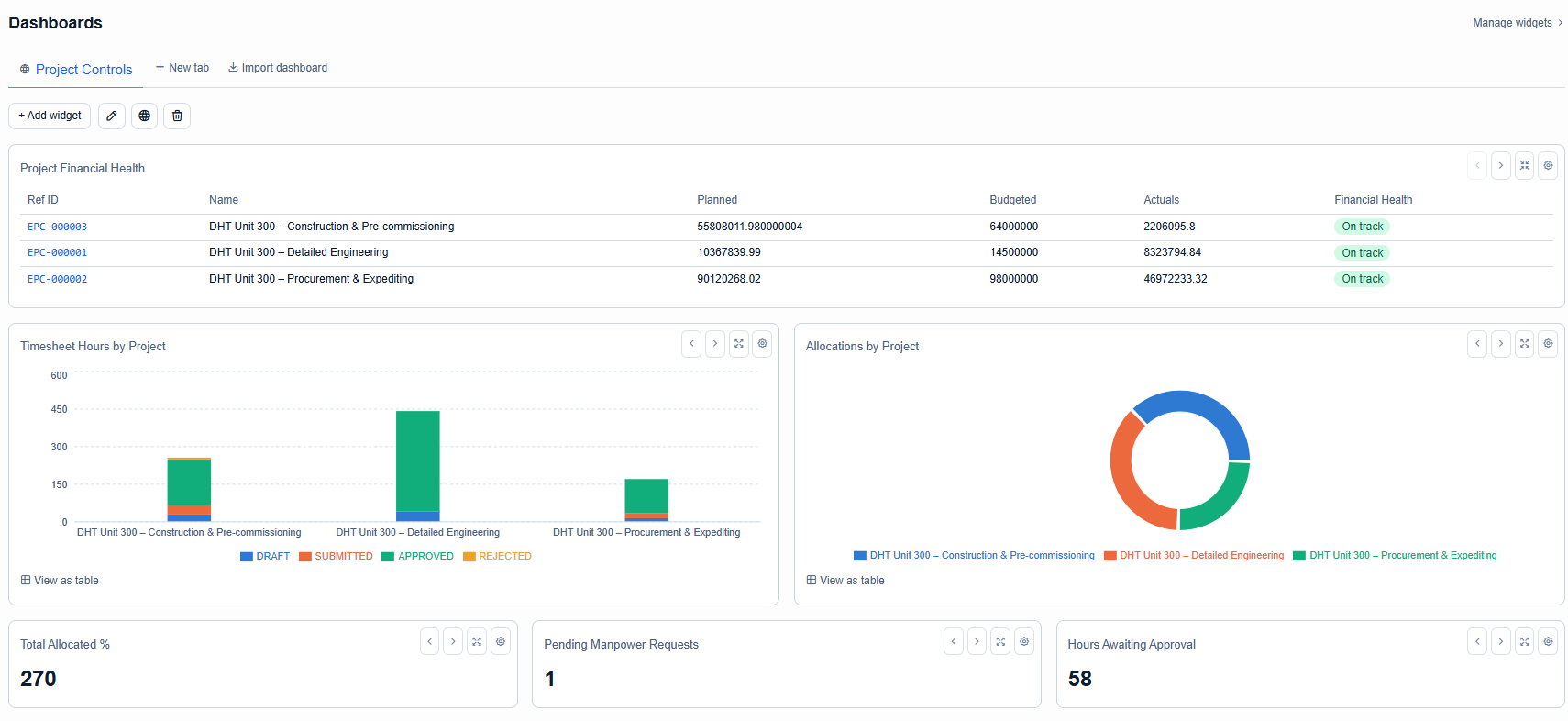Toggle Construction & Pre-commissioning donut legend
This screenshot has width=1568, height=721.
point(974,556)
